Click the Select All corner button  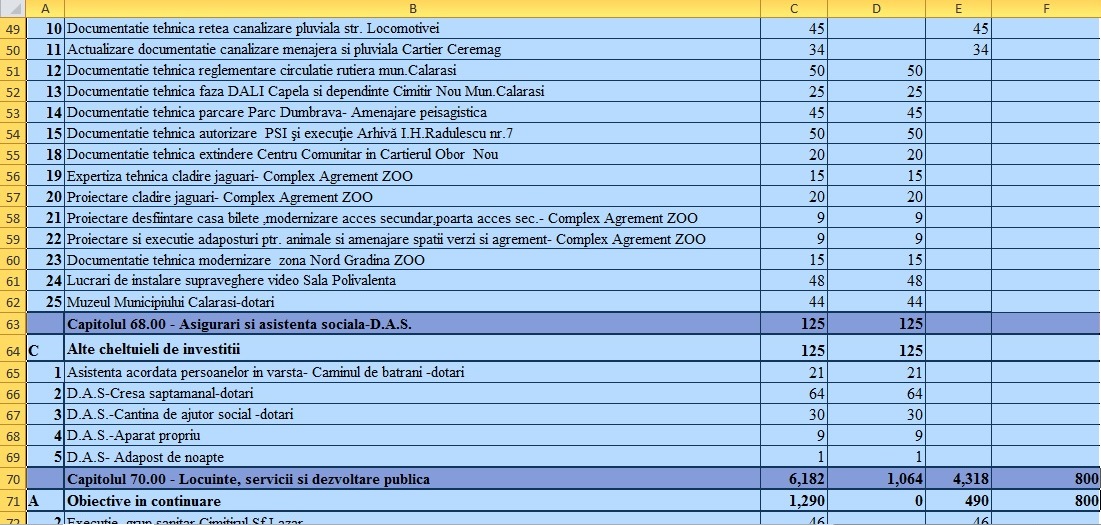click(x=13, y=8)
